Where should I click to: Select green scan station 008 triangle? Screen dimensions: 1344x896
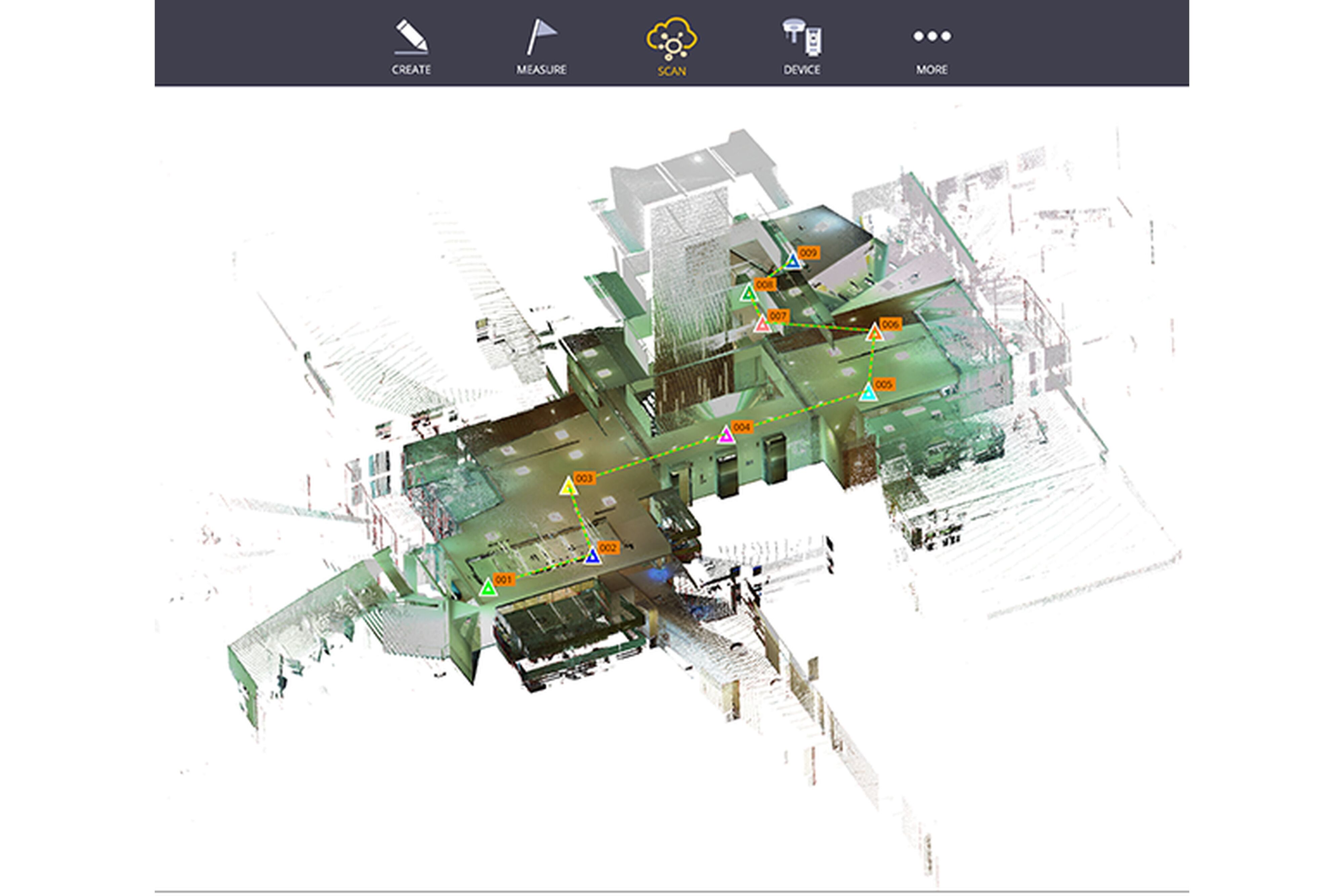click(x=748, y=294)
